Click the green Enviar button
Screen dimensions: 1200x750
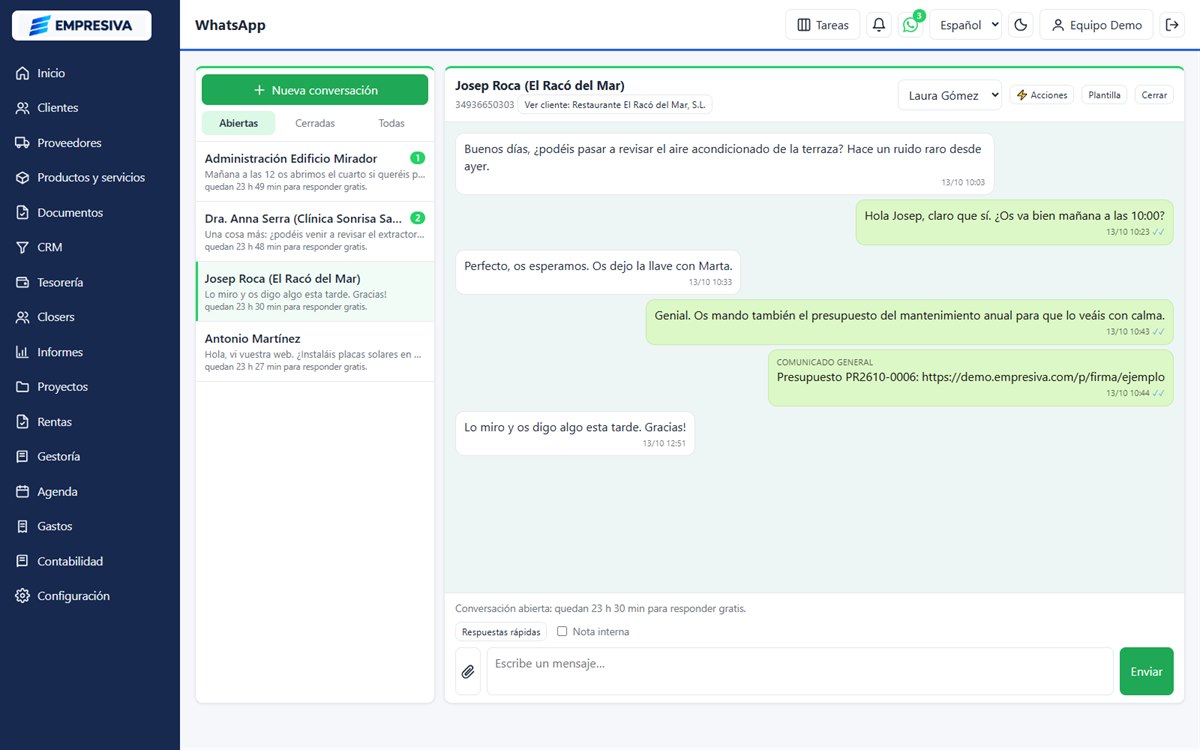click(1147, 671)
